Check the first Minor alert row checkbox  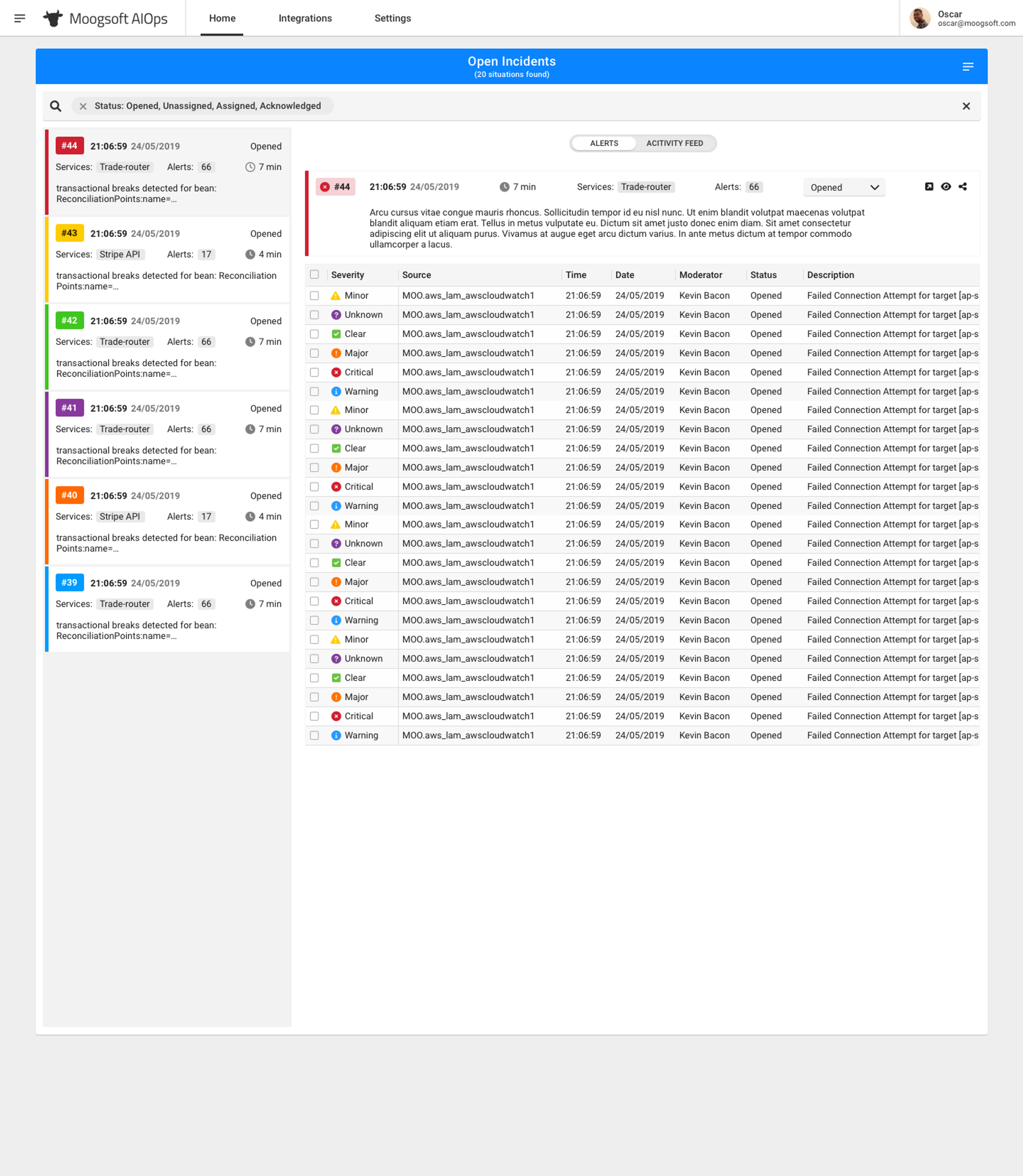[315, 296]
